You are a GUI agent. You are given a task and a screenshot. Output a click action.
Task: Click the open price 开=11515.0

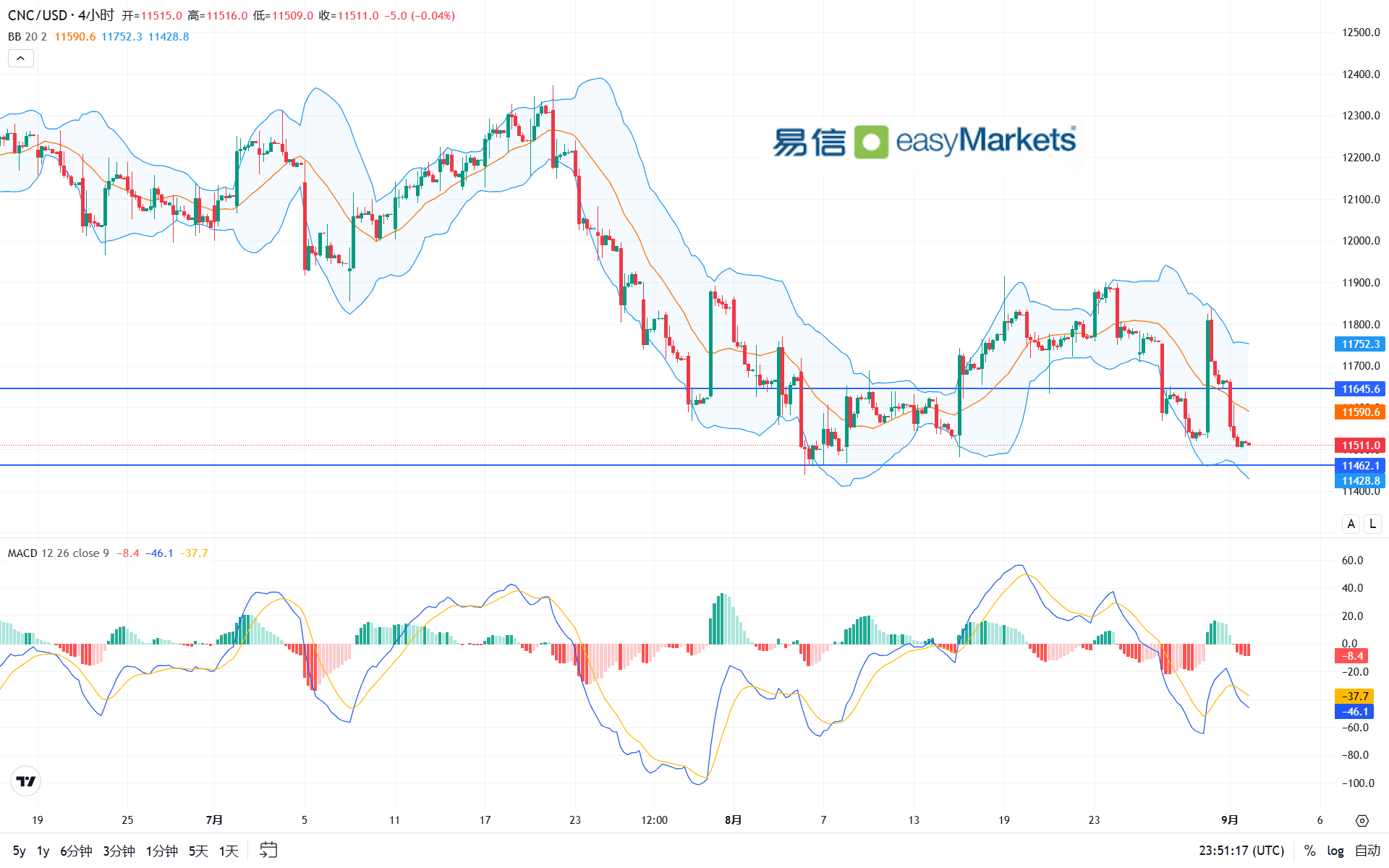click(152, 16)
